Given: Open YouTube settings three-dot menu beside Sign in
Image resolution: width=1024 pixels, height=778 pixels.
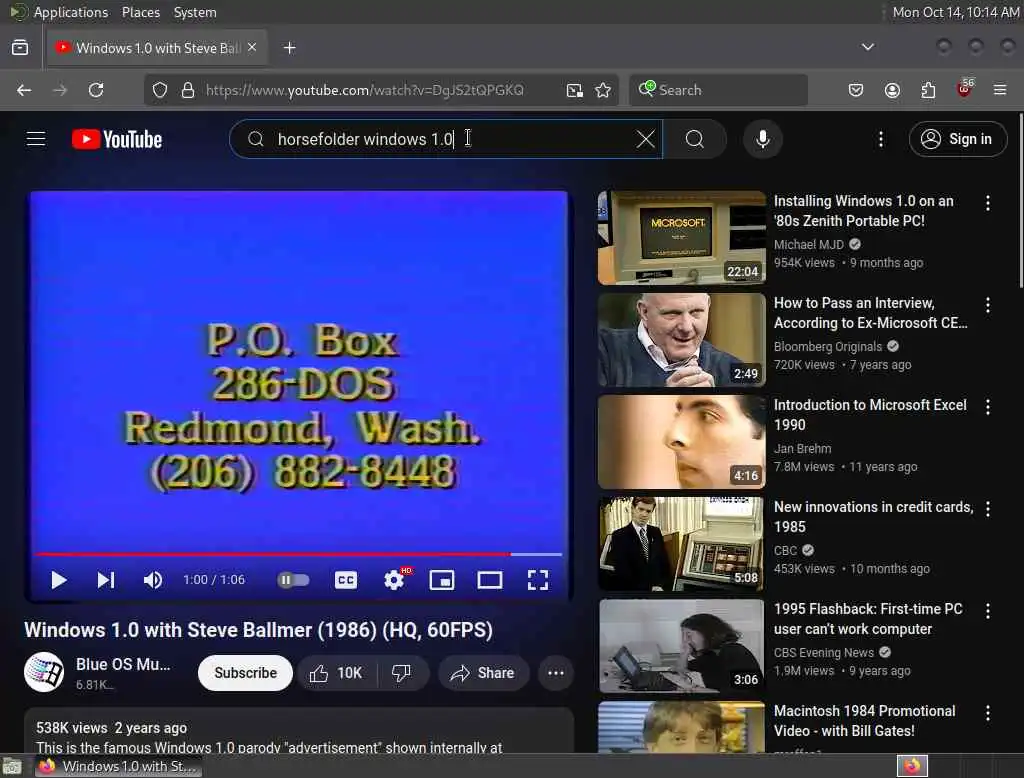Looking at the screenshot, I should tap(881, 138).
